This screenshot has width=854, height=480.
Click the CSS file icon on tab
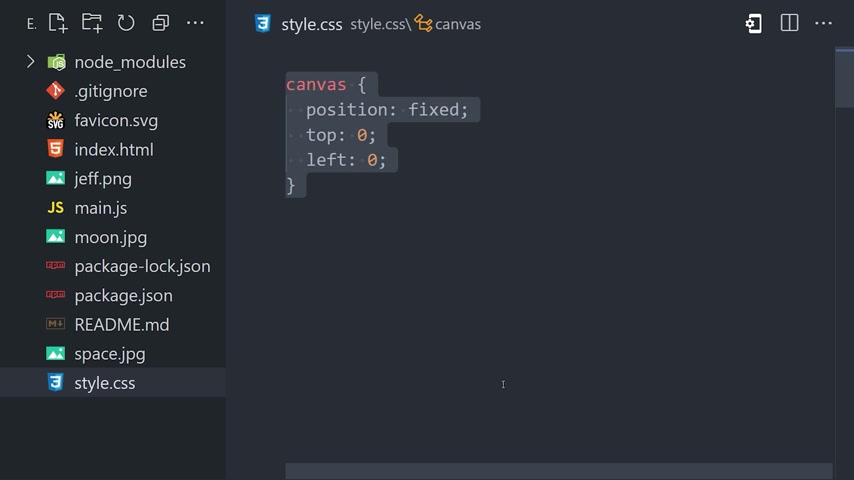click(x=263, y=23)
